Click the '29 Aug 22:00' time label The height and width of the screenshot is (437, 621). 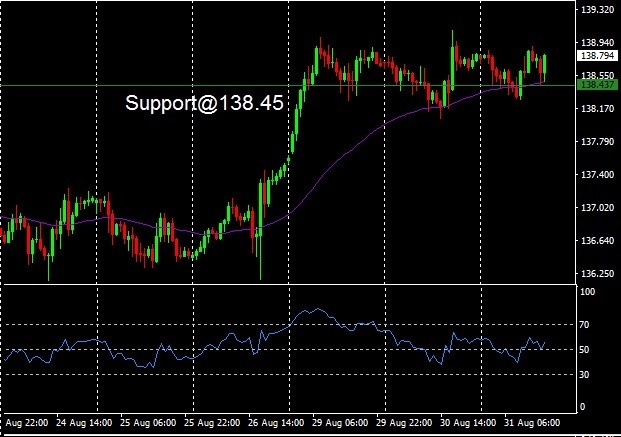point(404,423)
